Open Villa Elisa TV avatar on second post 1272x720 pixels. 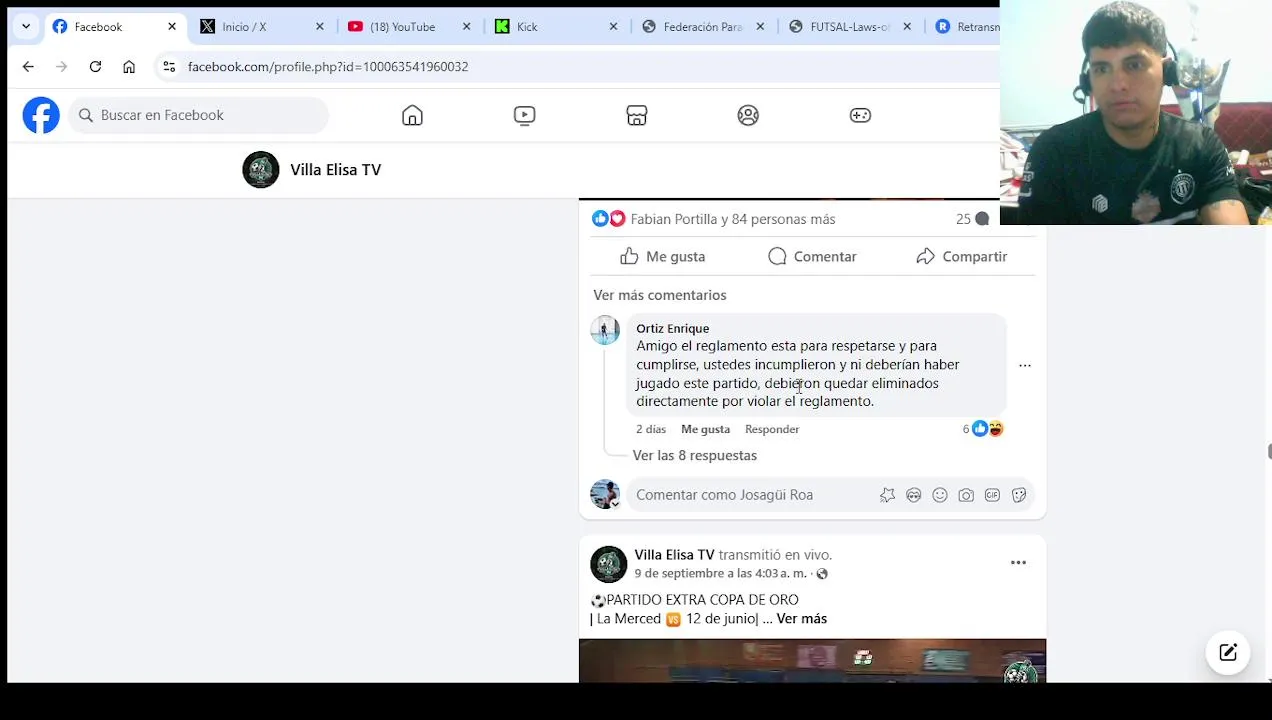pos(609,564)
